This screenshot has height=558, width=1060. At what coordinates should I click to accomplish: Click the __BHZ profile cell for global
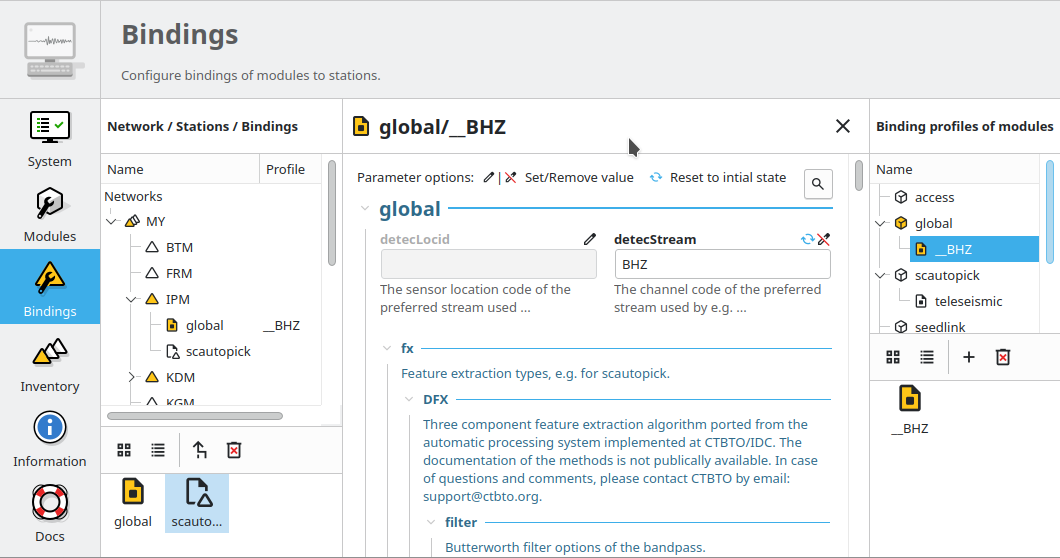click(x=281, y=325)
